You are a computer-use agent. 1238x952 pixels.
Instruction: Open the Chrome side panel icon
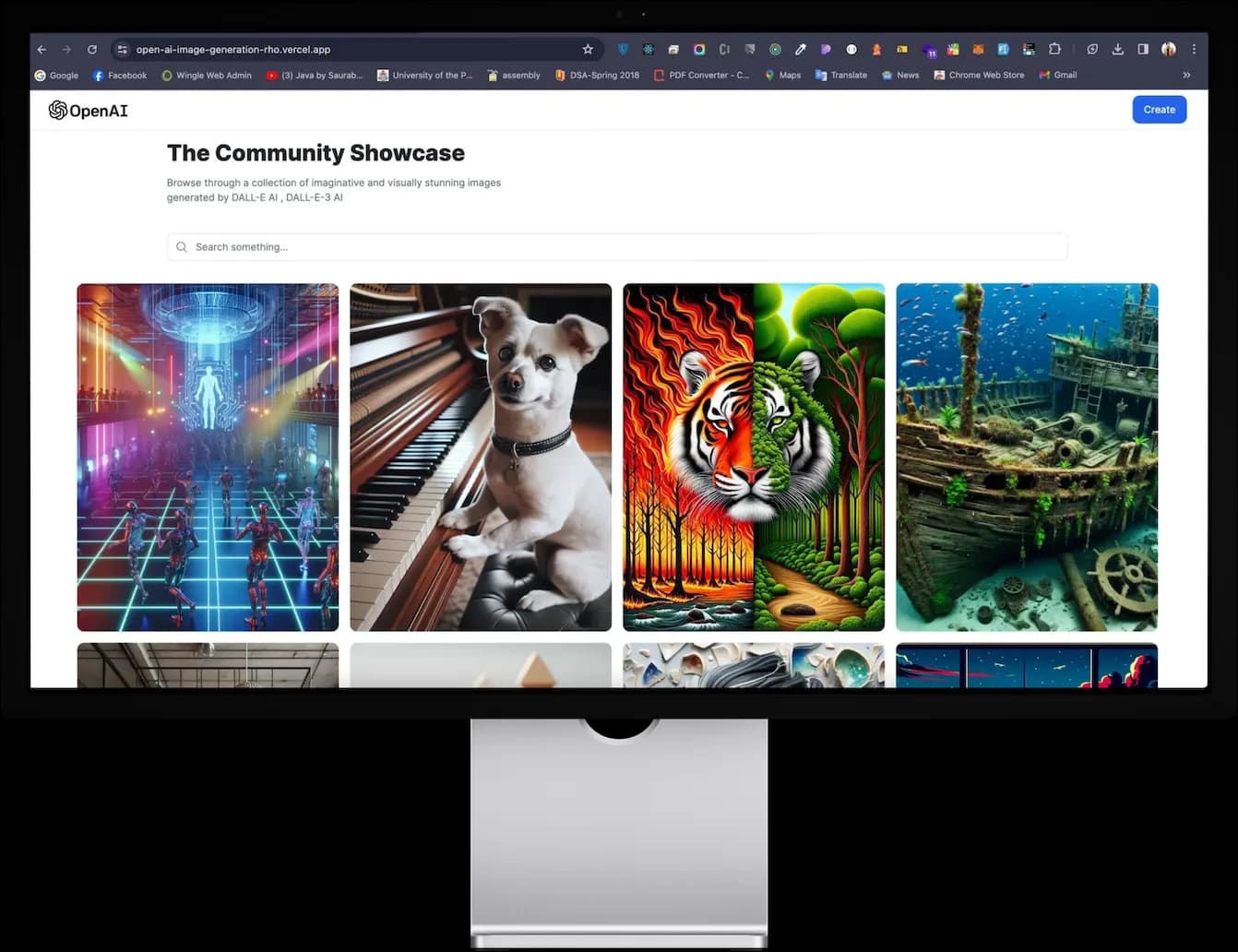(1143, 49)
